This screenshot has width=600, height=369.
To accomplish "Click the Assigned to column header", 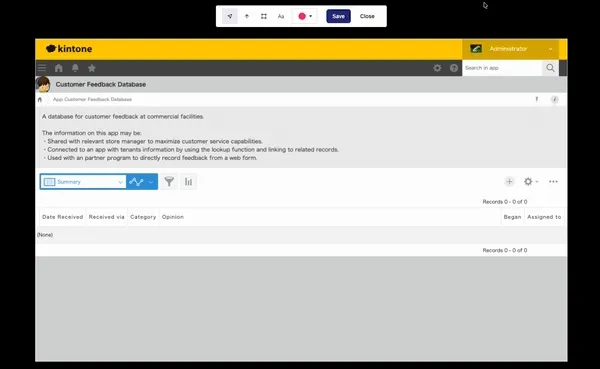I will (x=544, y=217).
